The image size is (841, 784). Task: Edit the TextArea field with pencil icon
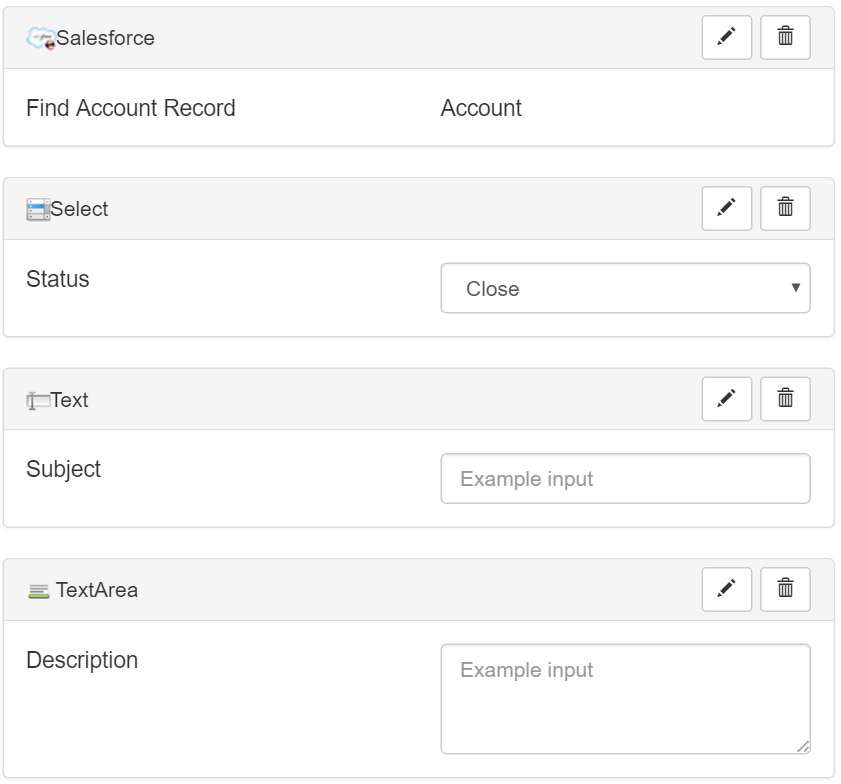click(726, 589)
